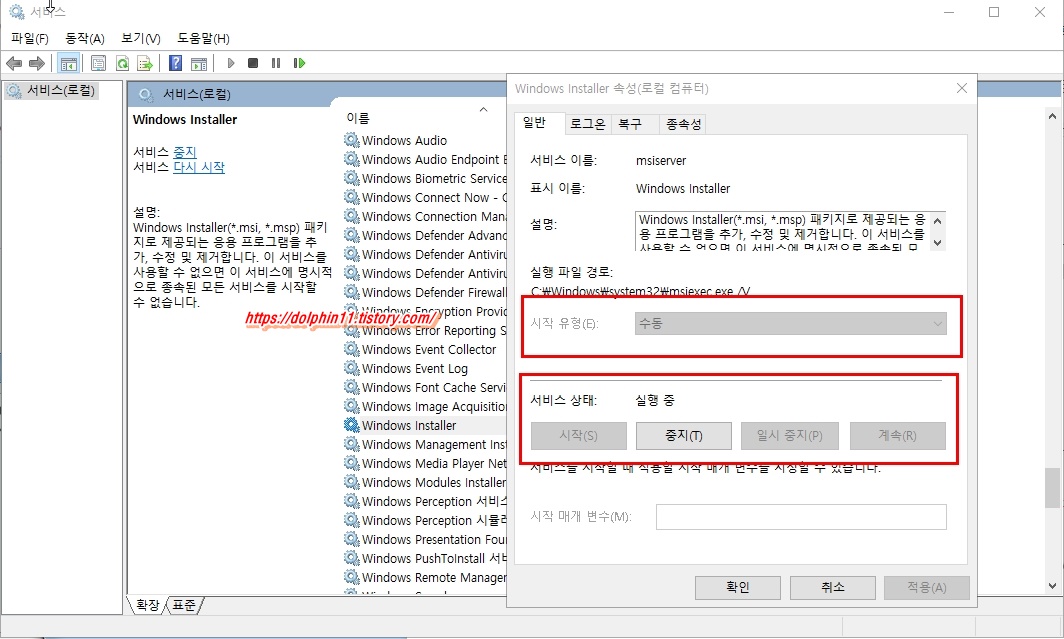Click the Forward arrow in toolbar

click(x=37, y=63)
